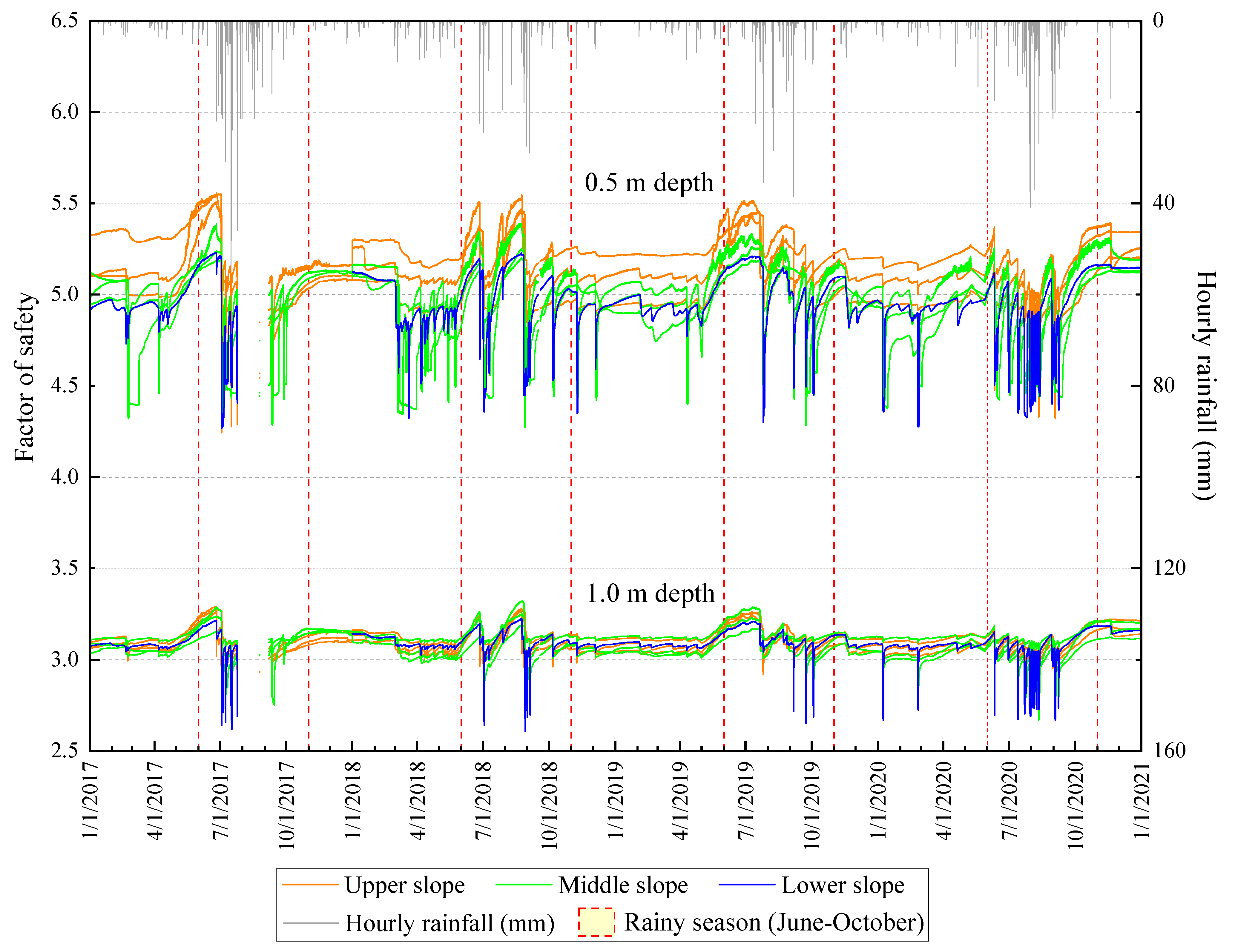1235x952 pixels.
Task: Click the 'Factor of safety' axis title
Action: pyautogui.click(x=25, y=377)
